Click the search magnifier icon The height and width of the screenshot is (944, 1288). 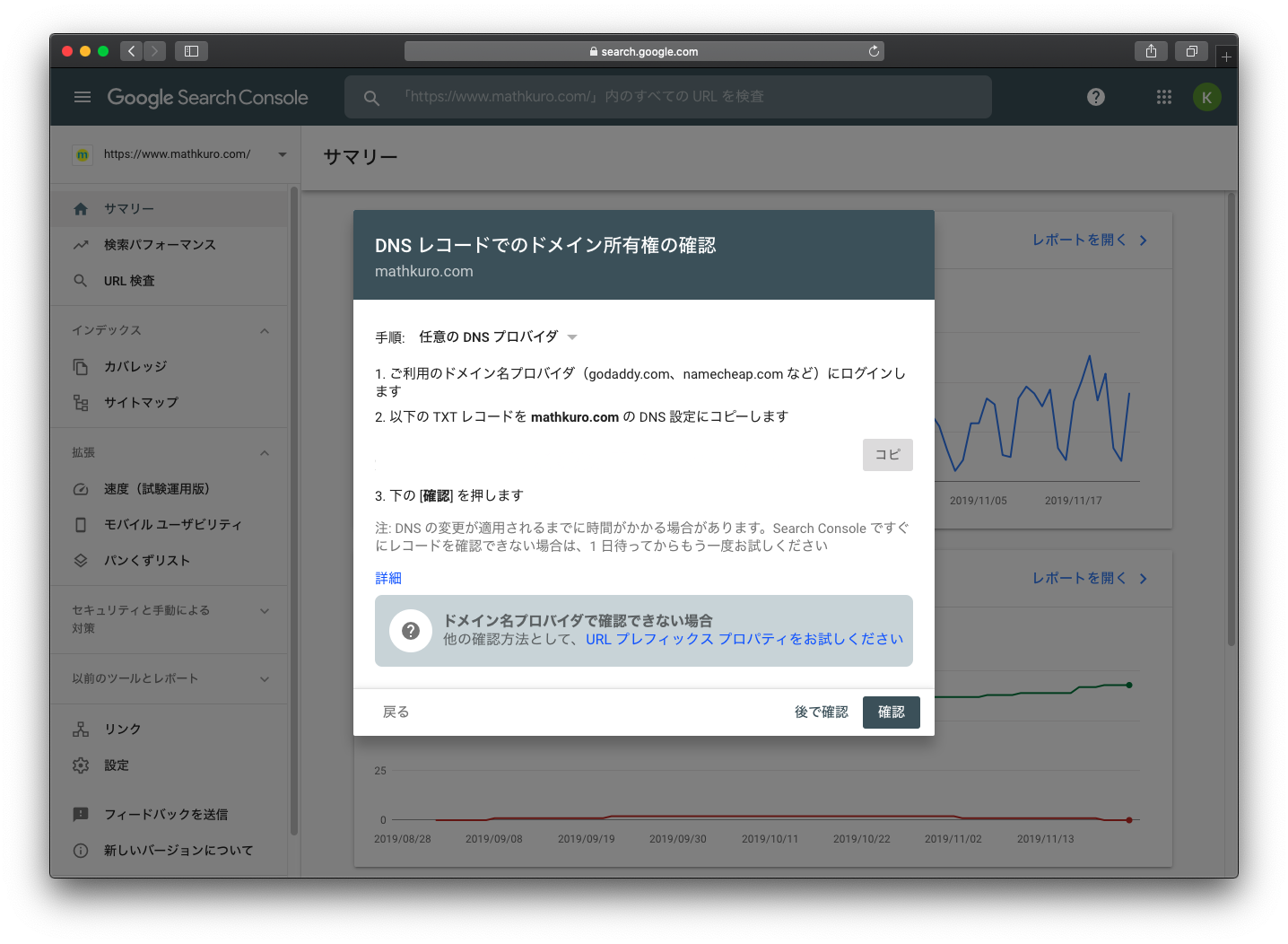(x=371, y=98)
